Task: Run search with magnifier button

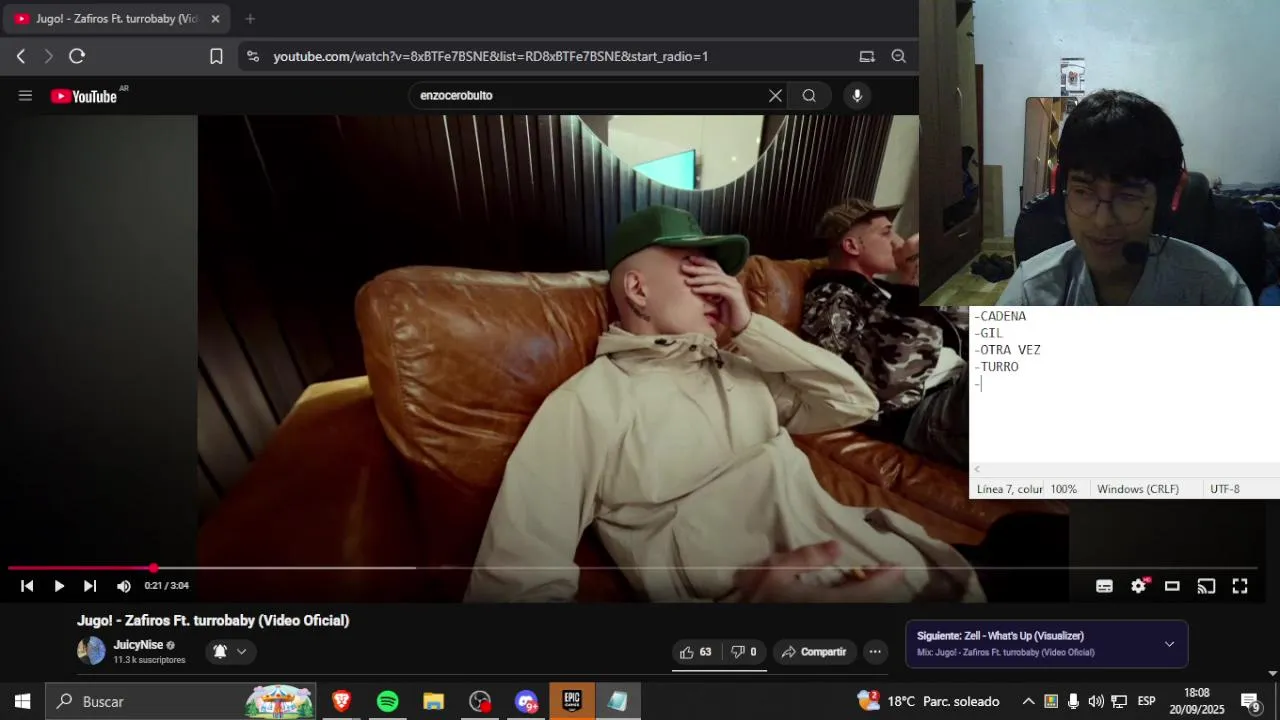Action: point(809,96)
